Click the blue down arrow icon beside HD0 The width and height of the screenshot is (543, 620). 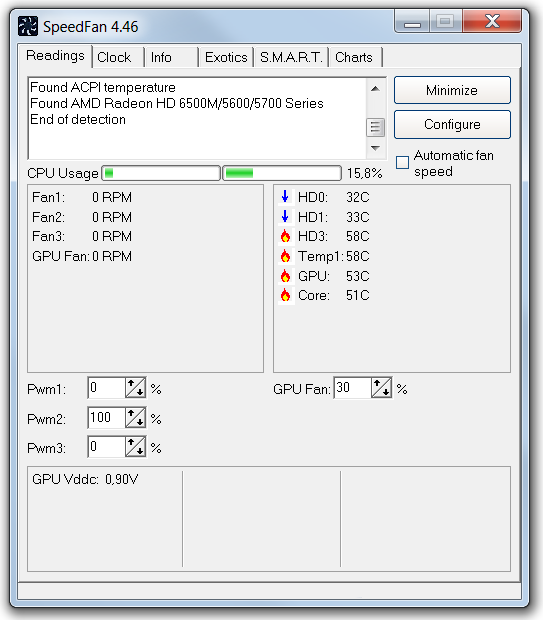click(285, 197)
